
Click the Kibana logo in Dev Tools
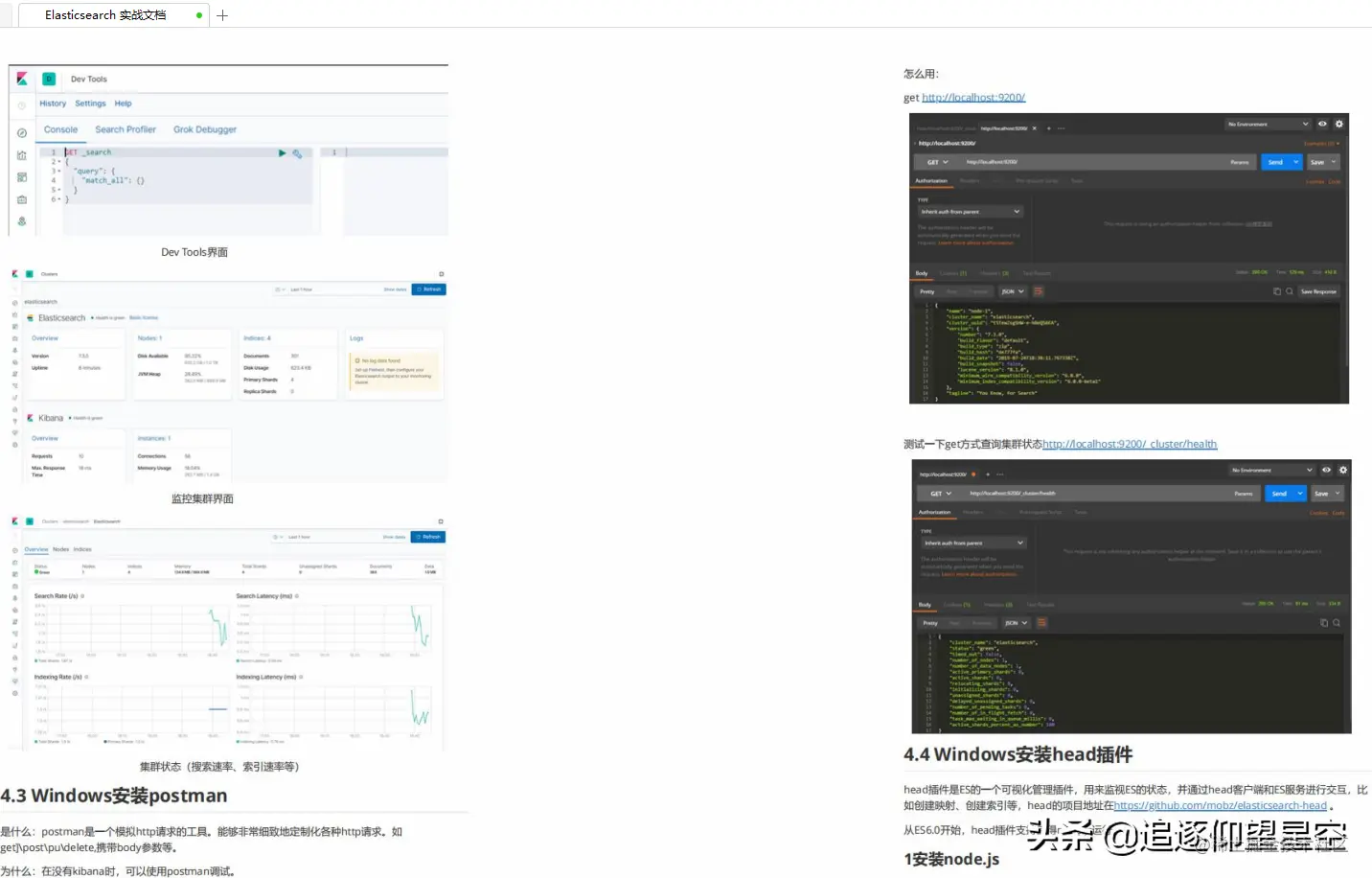(22, 80)
